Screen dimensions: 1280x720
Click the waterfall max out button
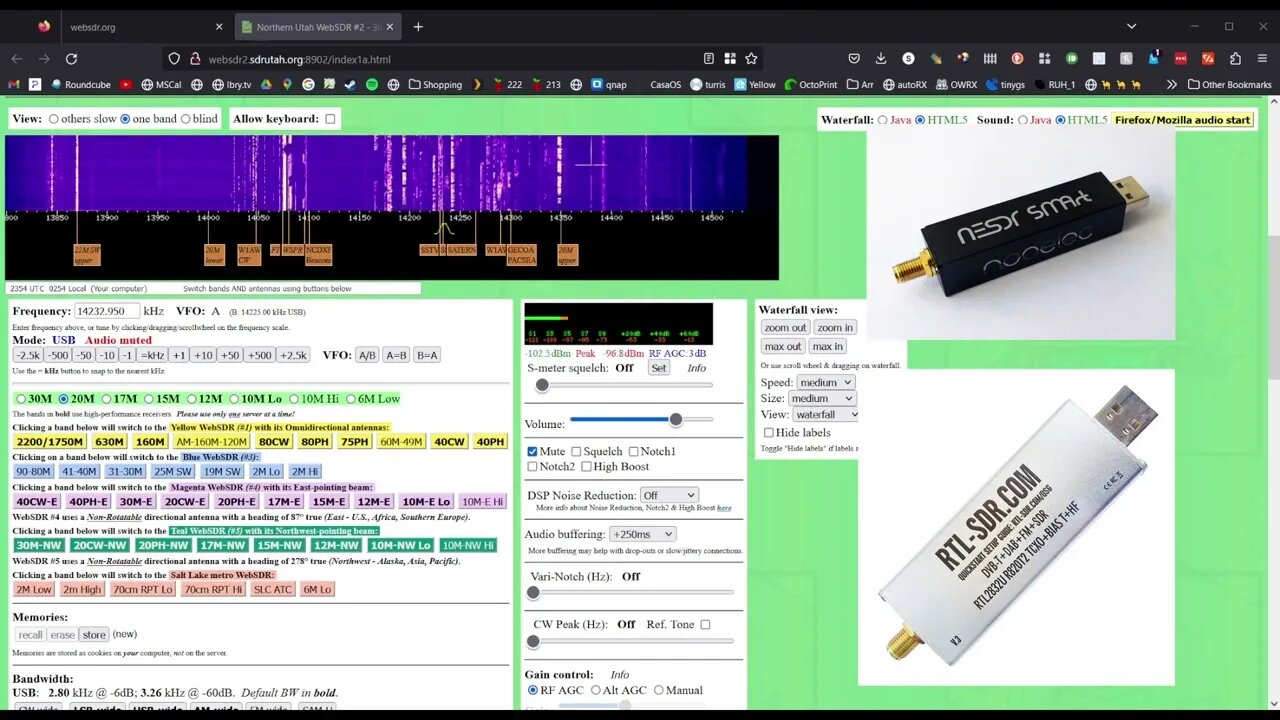782,346
